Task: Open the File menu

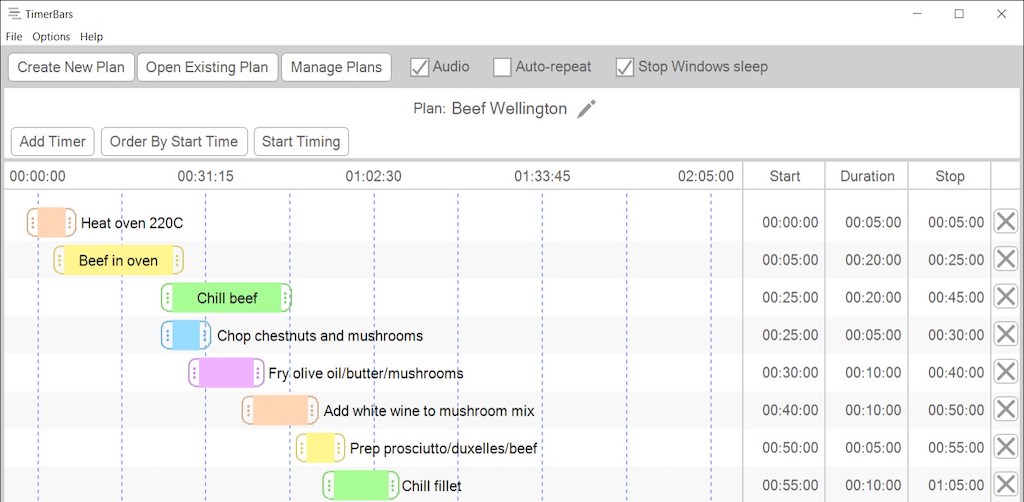Action: click(14, 37)
